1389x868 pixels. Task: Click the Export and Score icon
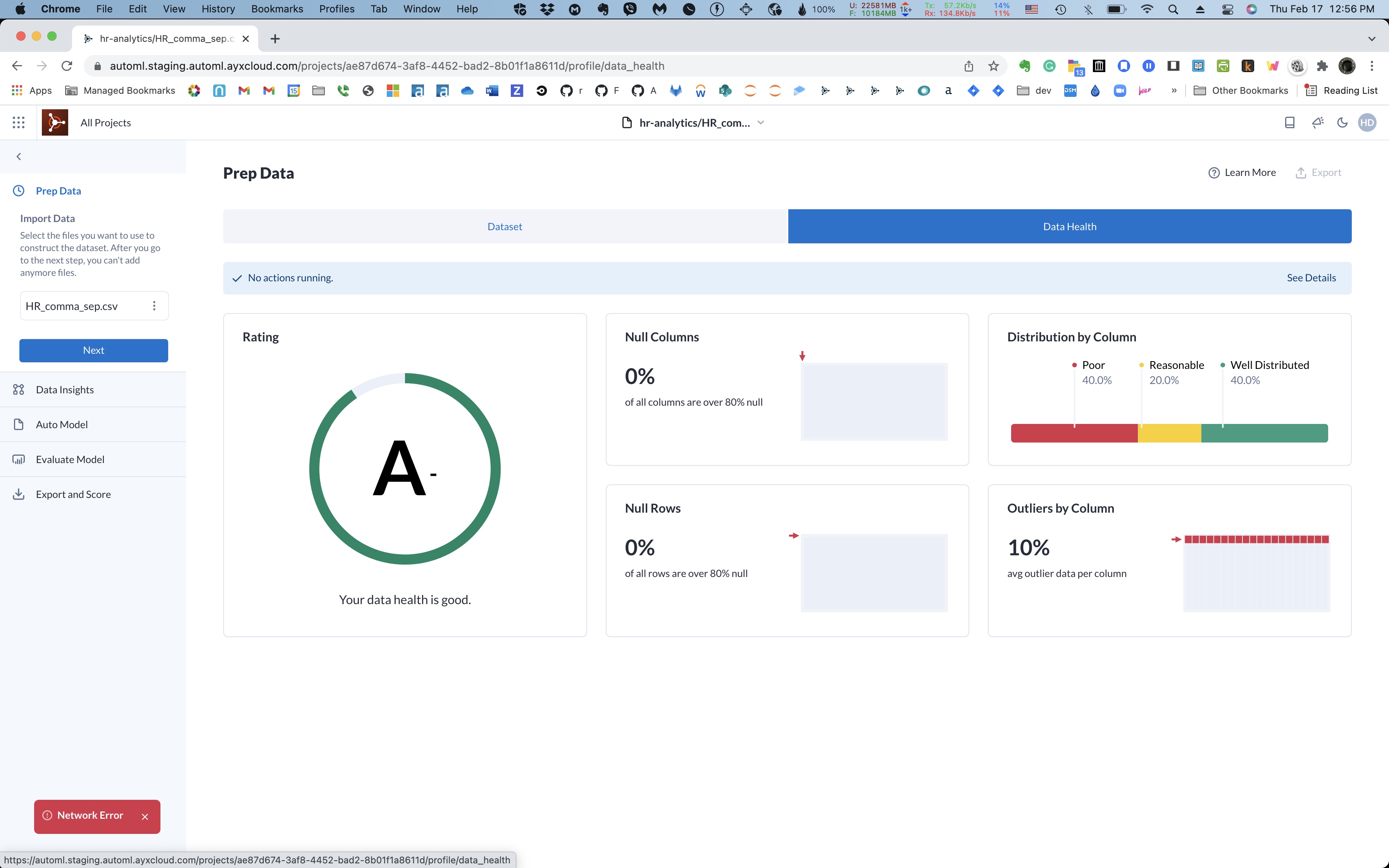click(19, 494)
